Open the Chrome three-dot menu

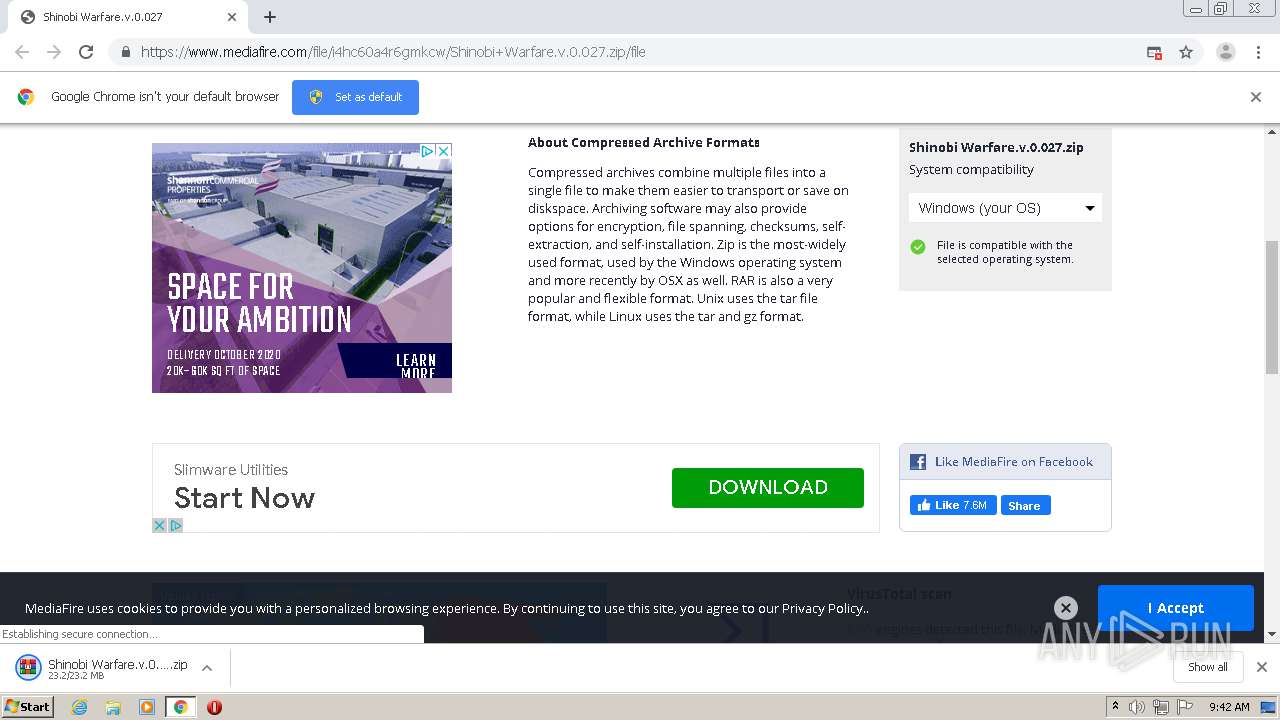1258,52
